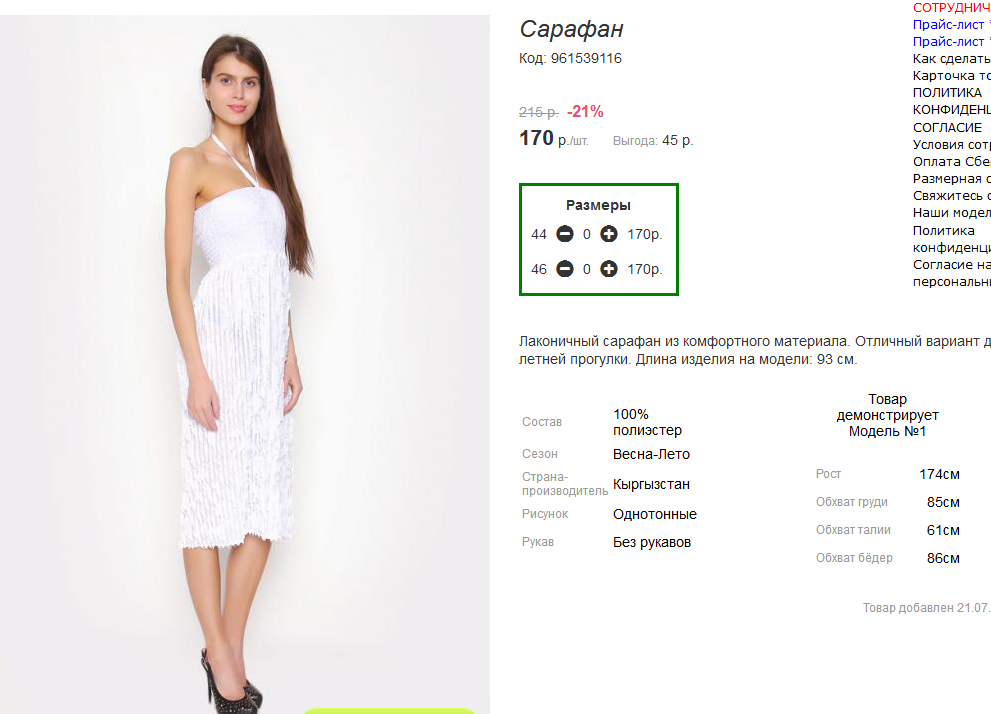Screen dimensions: 991x714
Task: Click the Сарафан product title
Action: pos(571,30)
